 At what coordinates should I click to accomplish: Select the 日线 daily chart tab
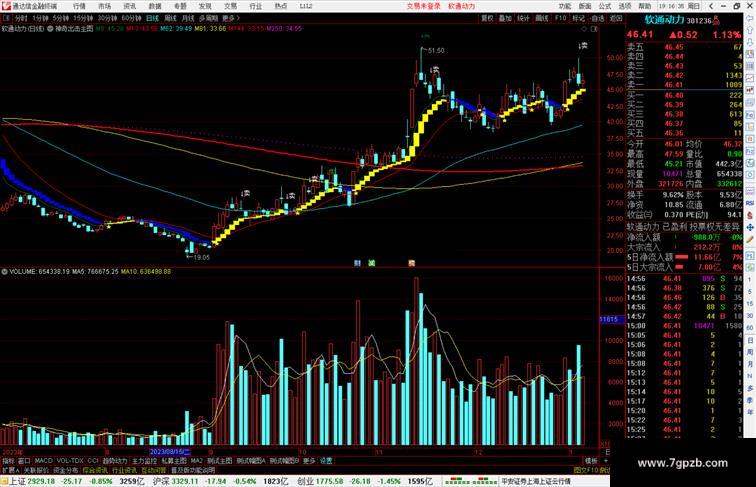point(152,18)
